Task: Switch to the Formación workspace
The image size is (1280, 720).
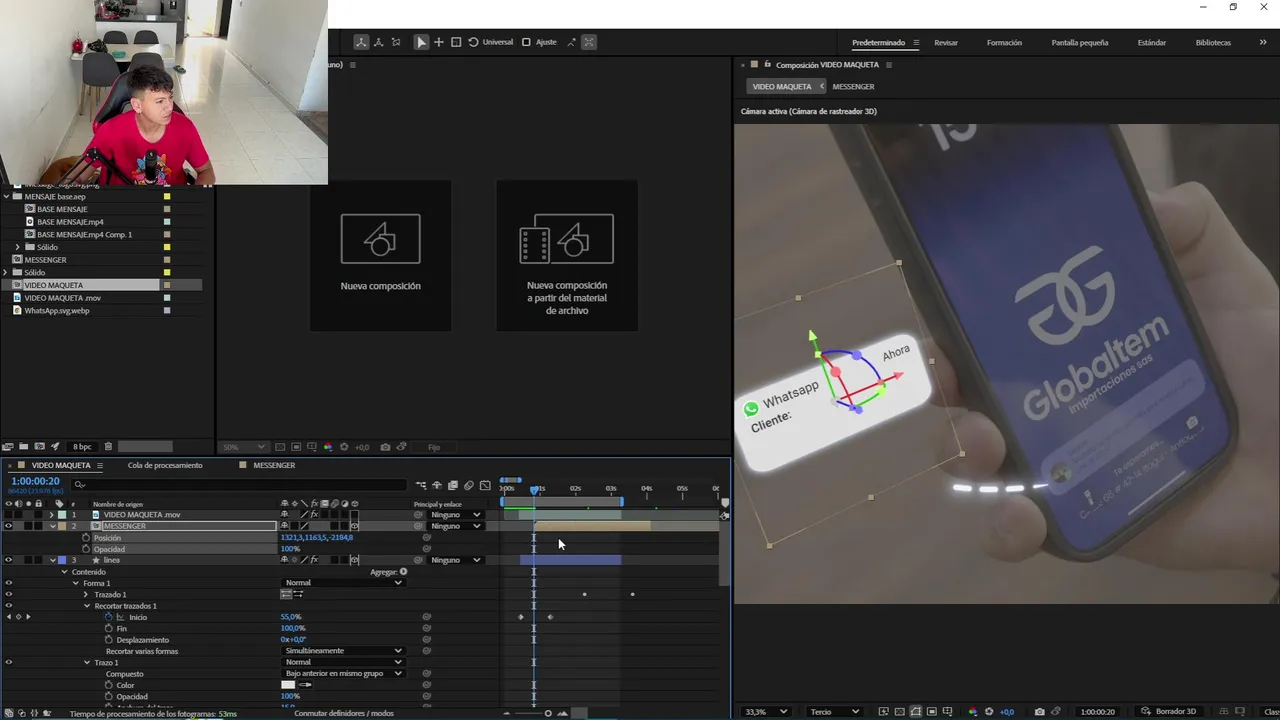Action: (1004, 43)
